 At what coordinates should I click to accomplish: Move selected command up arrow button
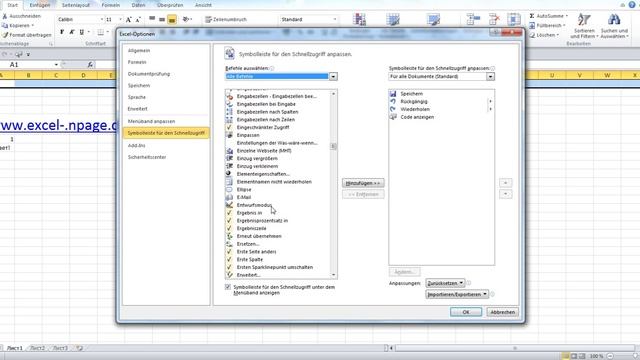[505, 183]
